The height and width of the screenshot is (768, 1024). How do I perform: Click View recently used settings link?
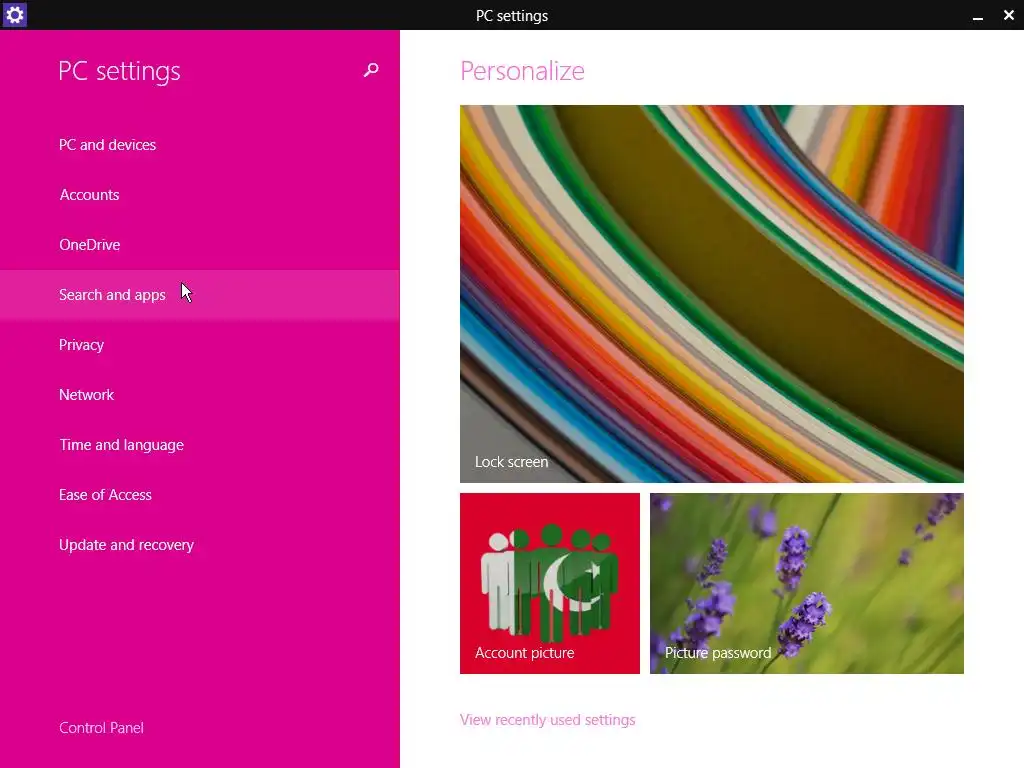click(547, 720)
